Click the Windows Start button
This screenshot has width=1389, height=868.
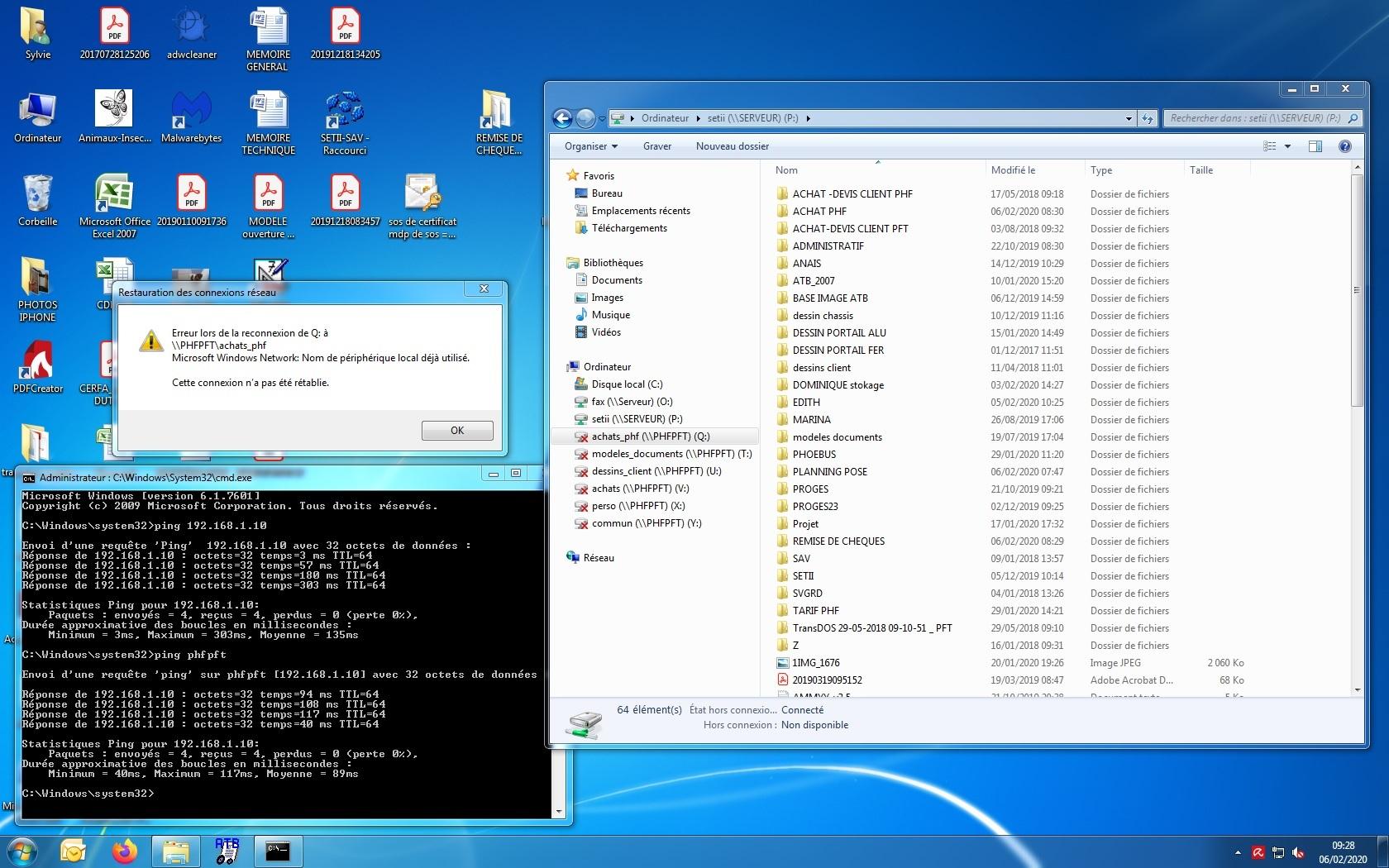tap(21, 851)
